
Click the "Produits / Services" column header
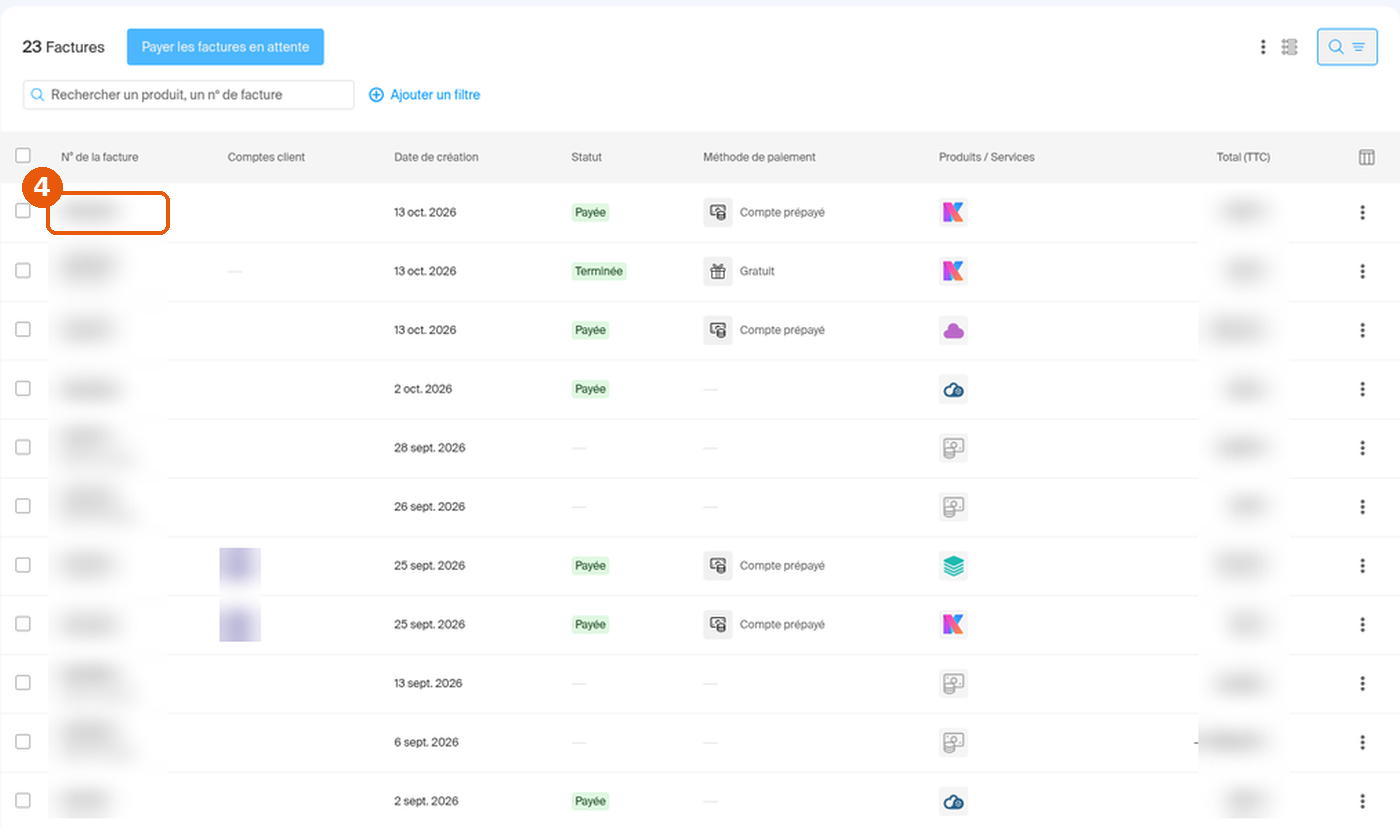point(987,157)
